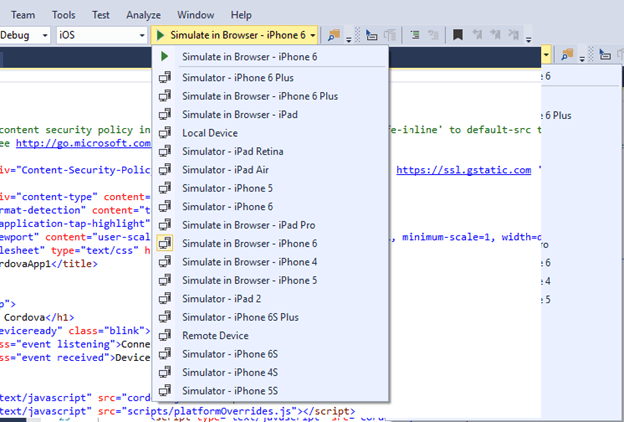Select Simulator - iPhone 5
This screenshot has height=422, width=624.
270,188
